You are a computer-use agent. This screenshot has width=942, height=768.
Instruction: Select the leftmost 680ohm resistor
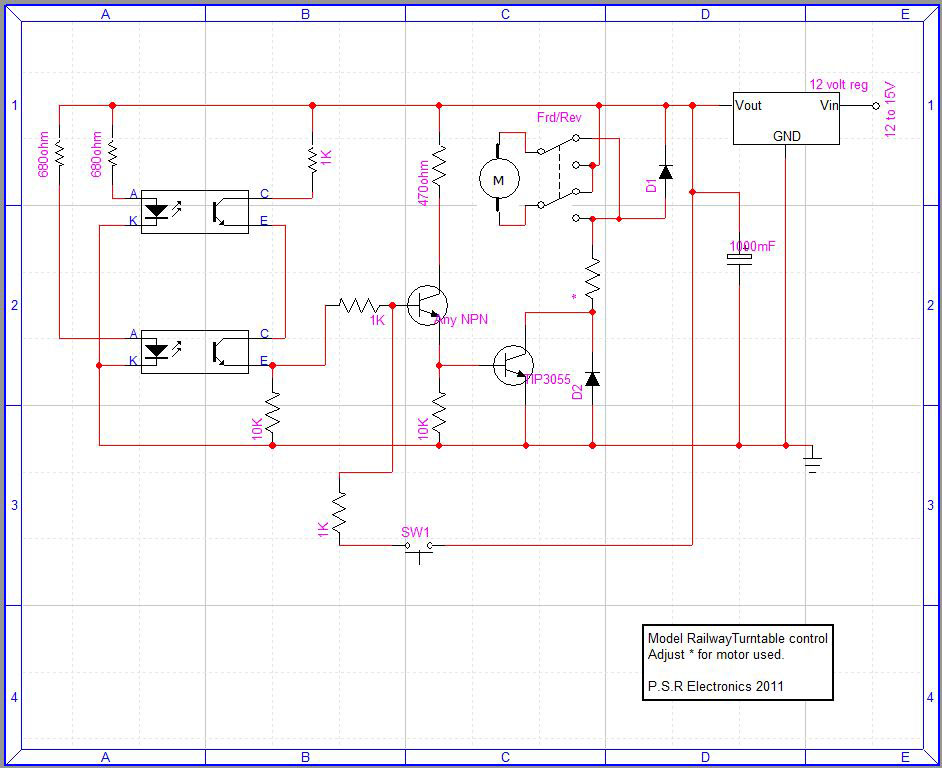pos(59,153)
